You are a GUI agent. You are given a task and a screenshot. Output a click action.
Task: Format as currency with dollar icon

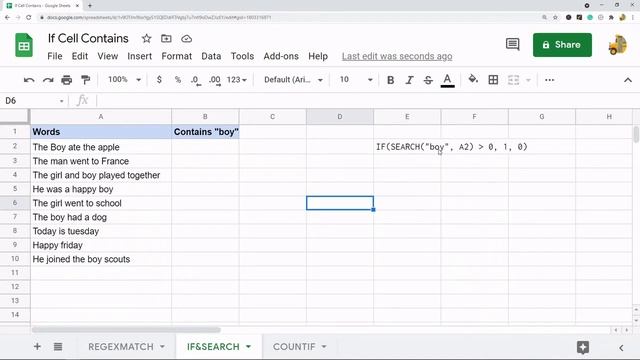pyautogui.click(x=159, y=80)
